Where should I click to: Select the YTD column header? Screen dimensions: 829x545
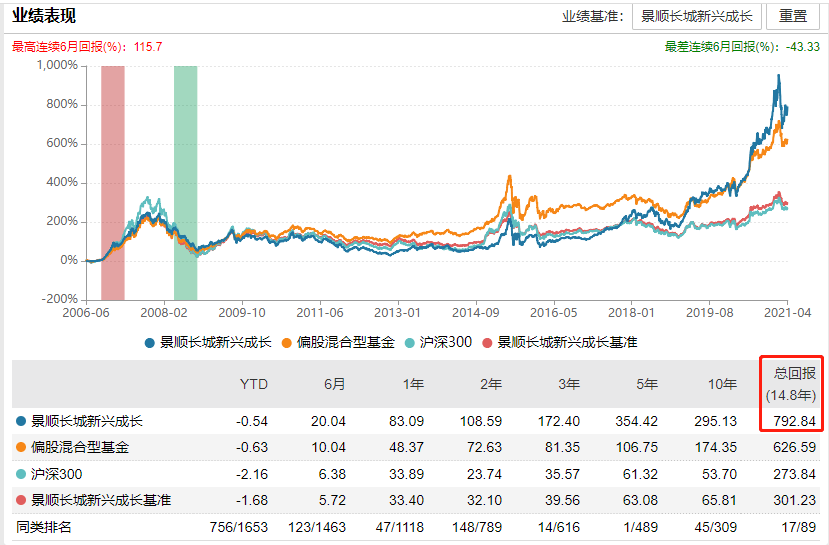click(x=254, y=383)
